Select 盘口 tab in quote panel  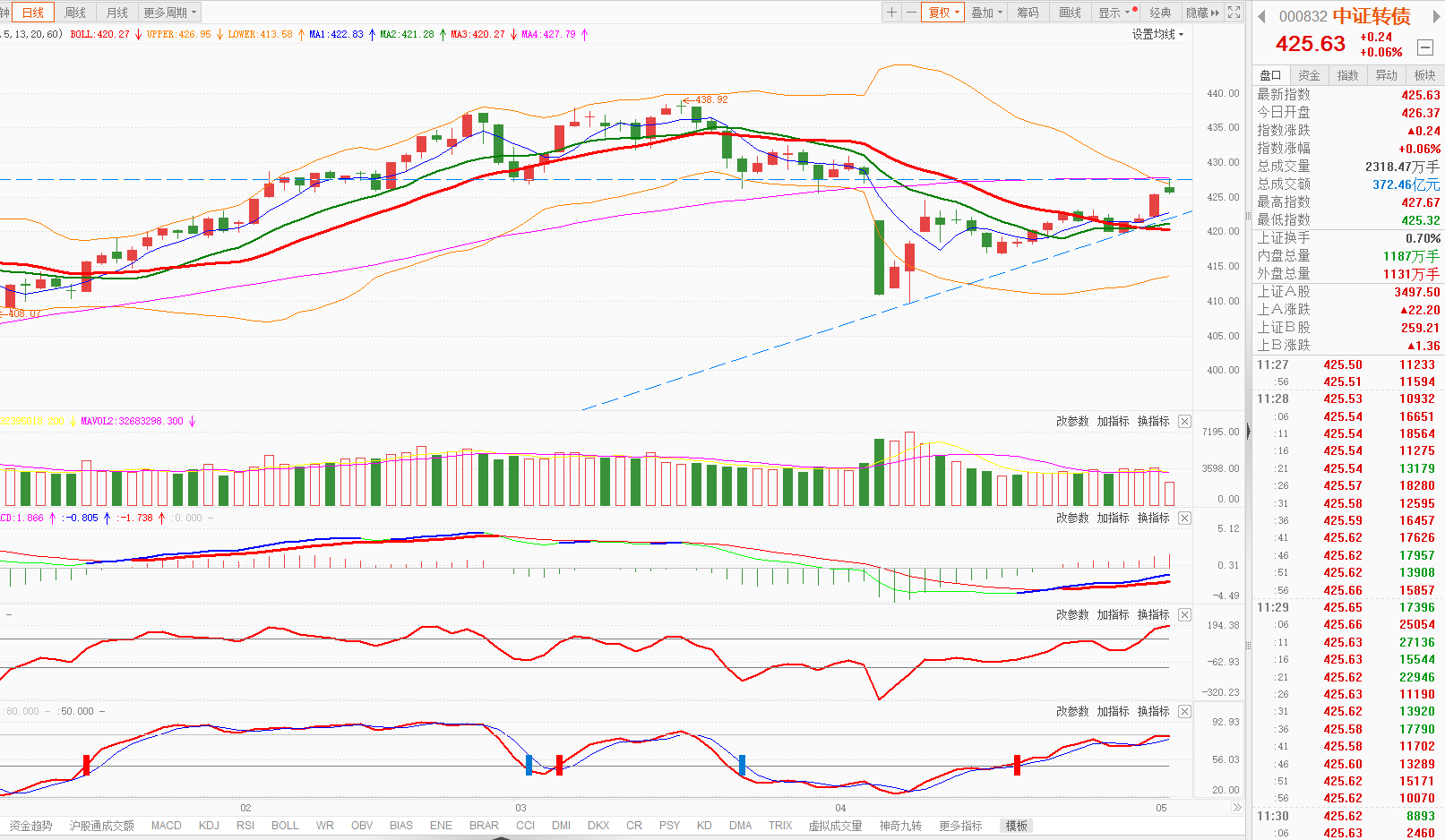(1270, 75)
